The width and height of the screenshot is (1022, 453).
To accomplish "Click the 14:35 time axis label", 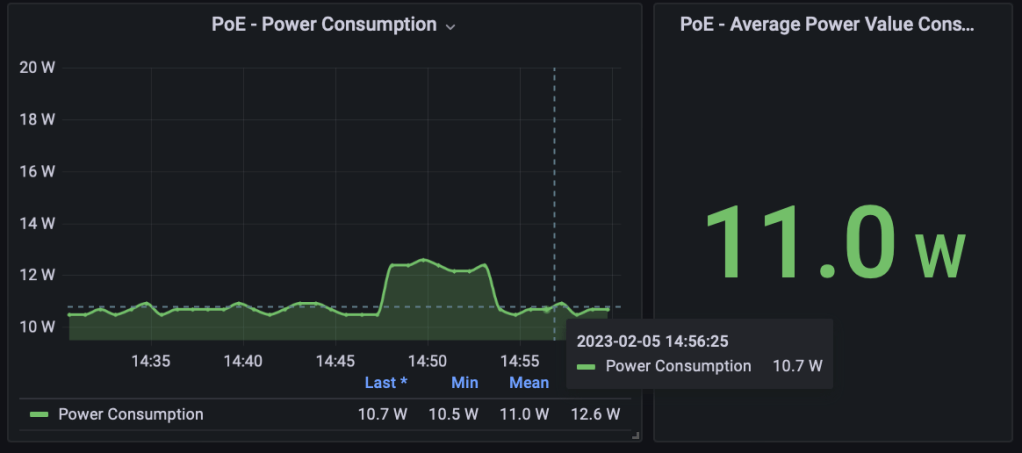I will [150, 361].
